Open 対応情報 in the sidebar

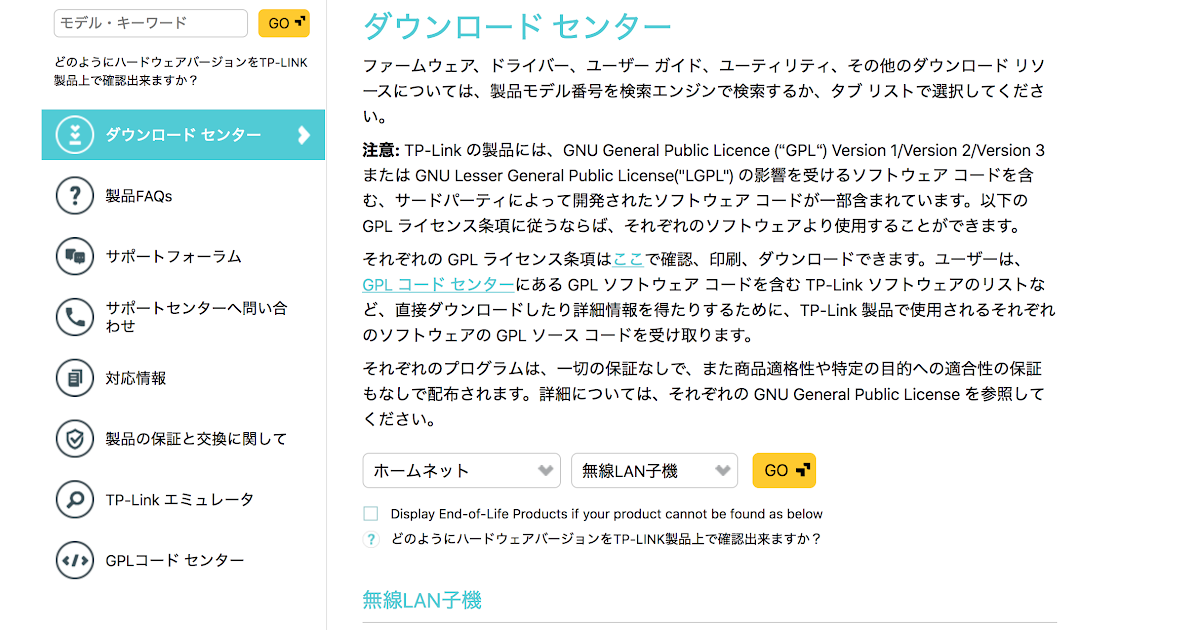(x=136, y=378)
